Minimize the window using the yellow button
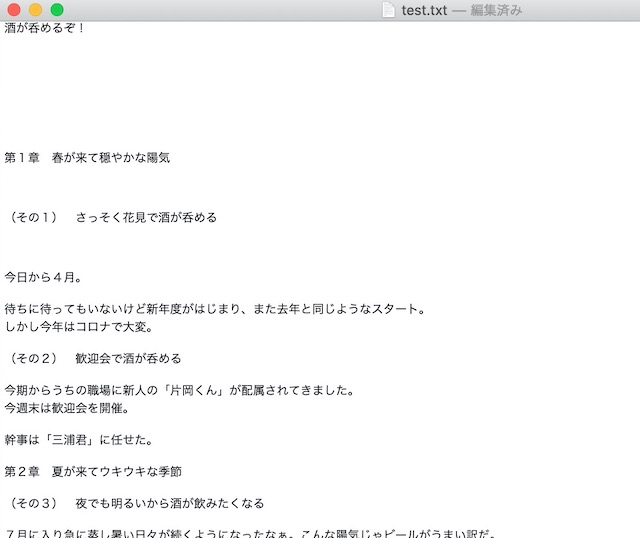The image size is (640, 538). coord(35,10)
